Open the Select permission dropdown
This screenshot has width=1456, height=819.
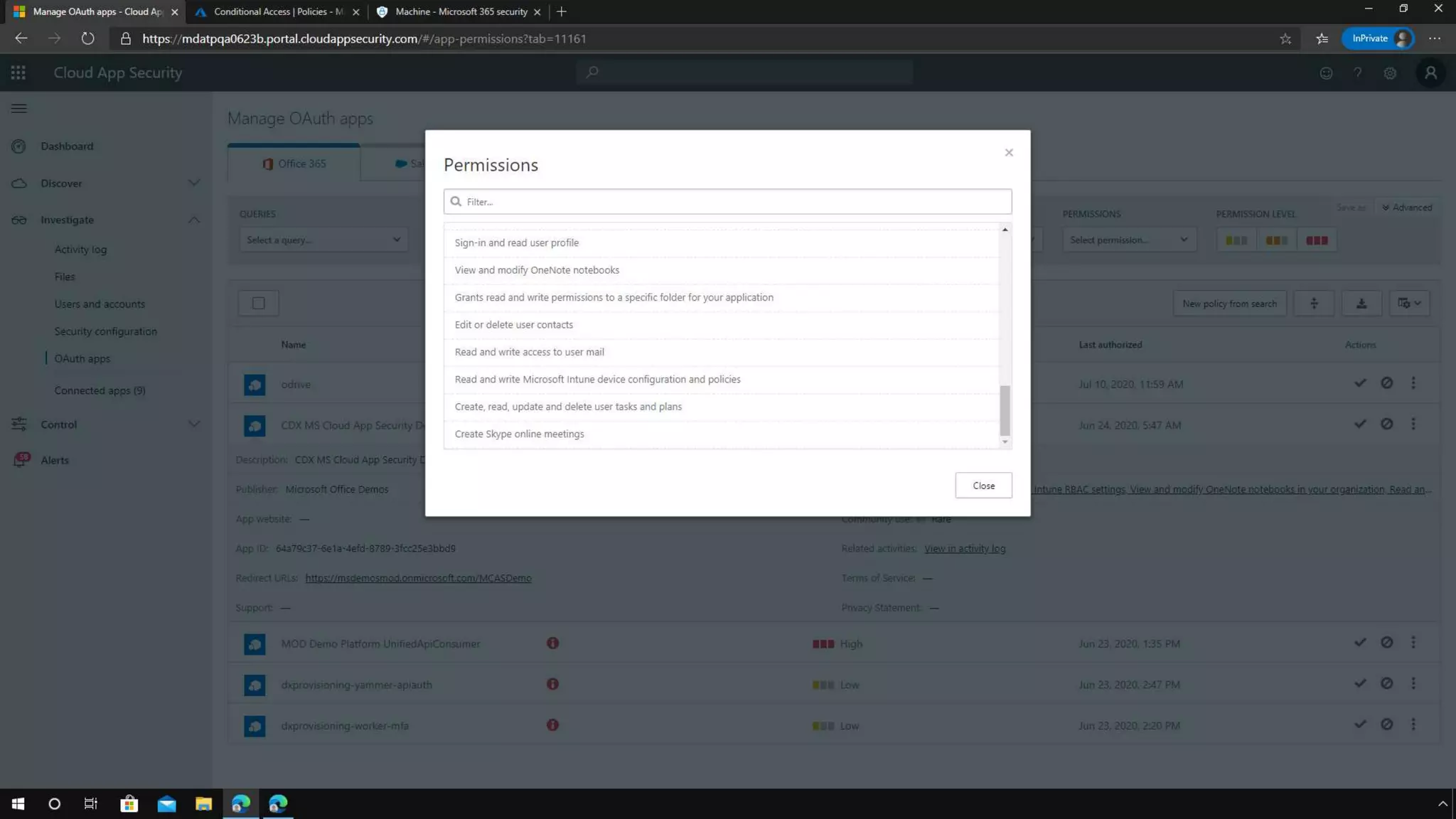[x=1128, y=240]
